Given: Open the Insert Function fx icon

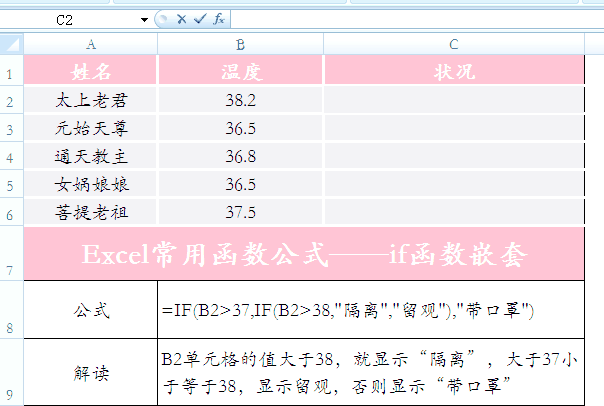Looking at the screenshot, I should click(x=218, y=19).
